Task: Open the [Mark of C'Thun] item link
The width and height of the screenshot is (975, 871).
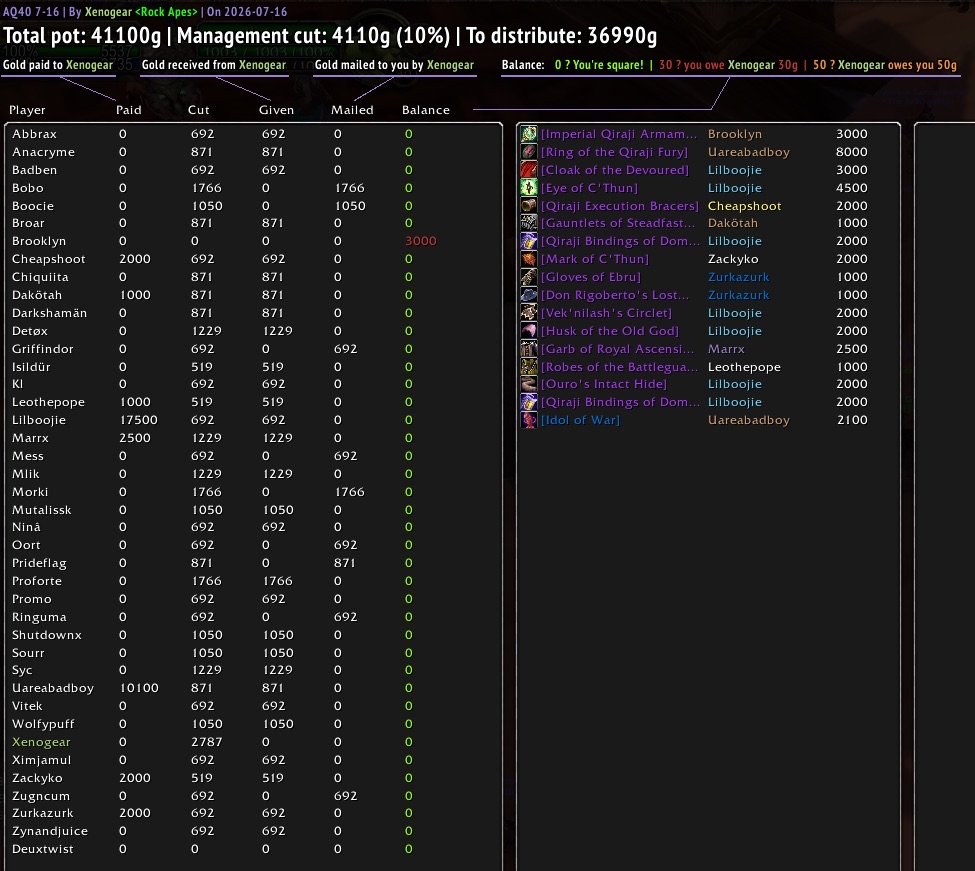Action: pyautogui.click(x=595, y=259)
